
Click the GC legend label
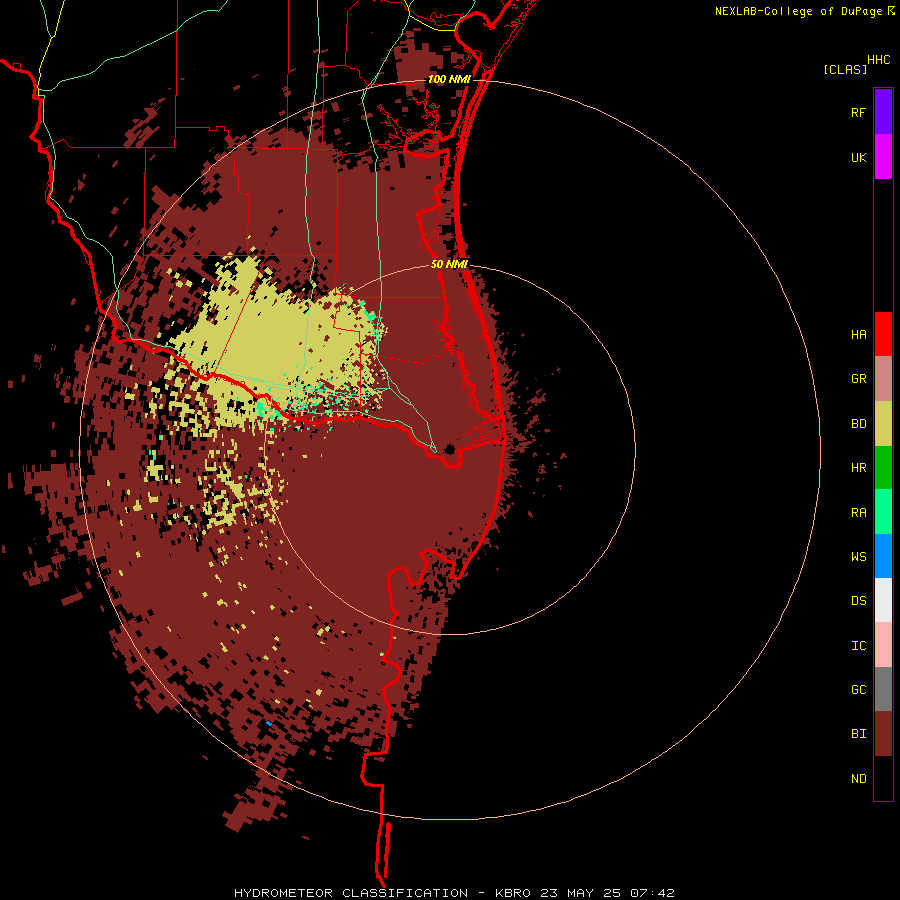pyautogui.click(x=858, y=690)
